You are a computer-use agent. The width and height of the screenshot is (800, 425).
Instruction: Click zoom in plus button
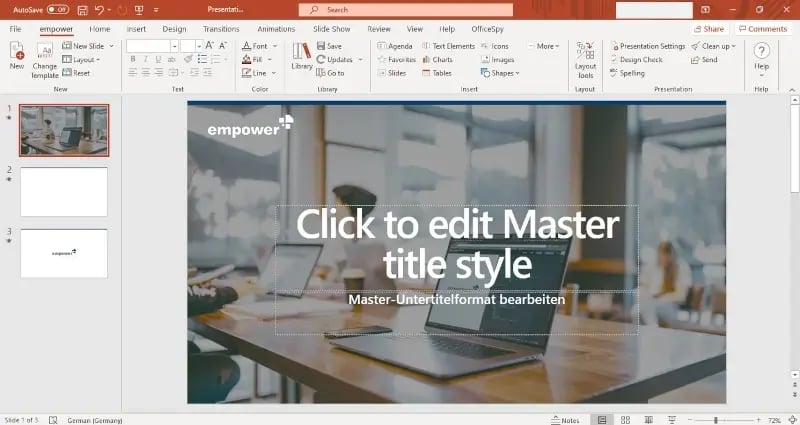pyautogui.click(x=759, y=420)
